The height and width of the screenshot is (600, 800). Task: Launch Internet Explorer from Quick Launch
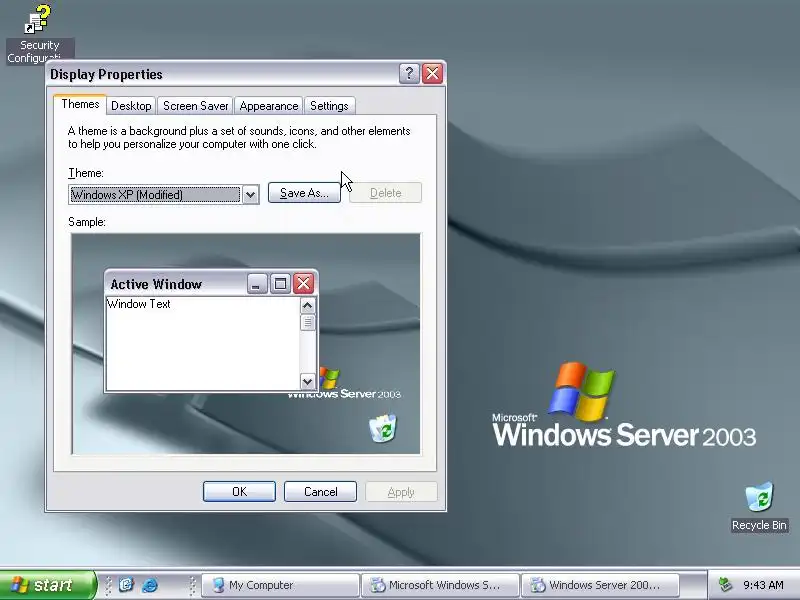[x=150, y=585]
